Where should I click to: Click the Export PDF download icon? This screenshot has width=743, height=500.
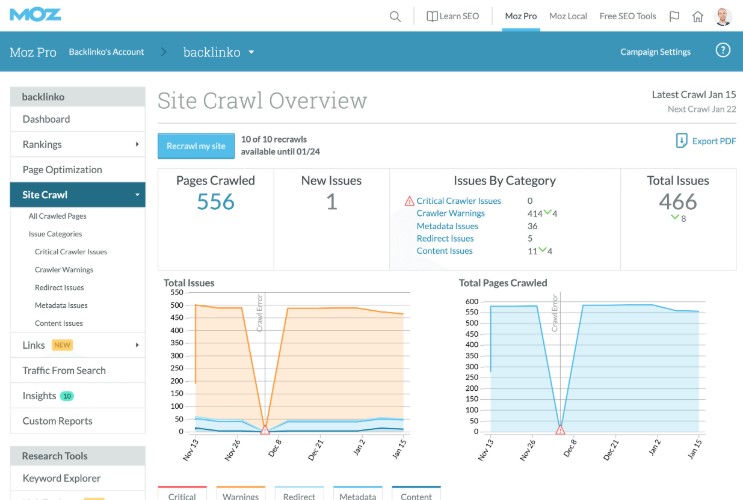click(x=681, y=141)
